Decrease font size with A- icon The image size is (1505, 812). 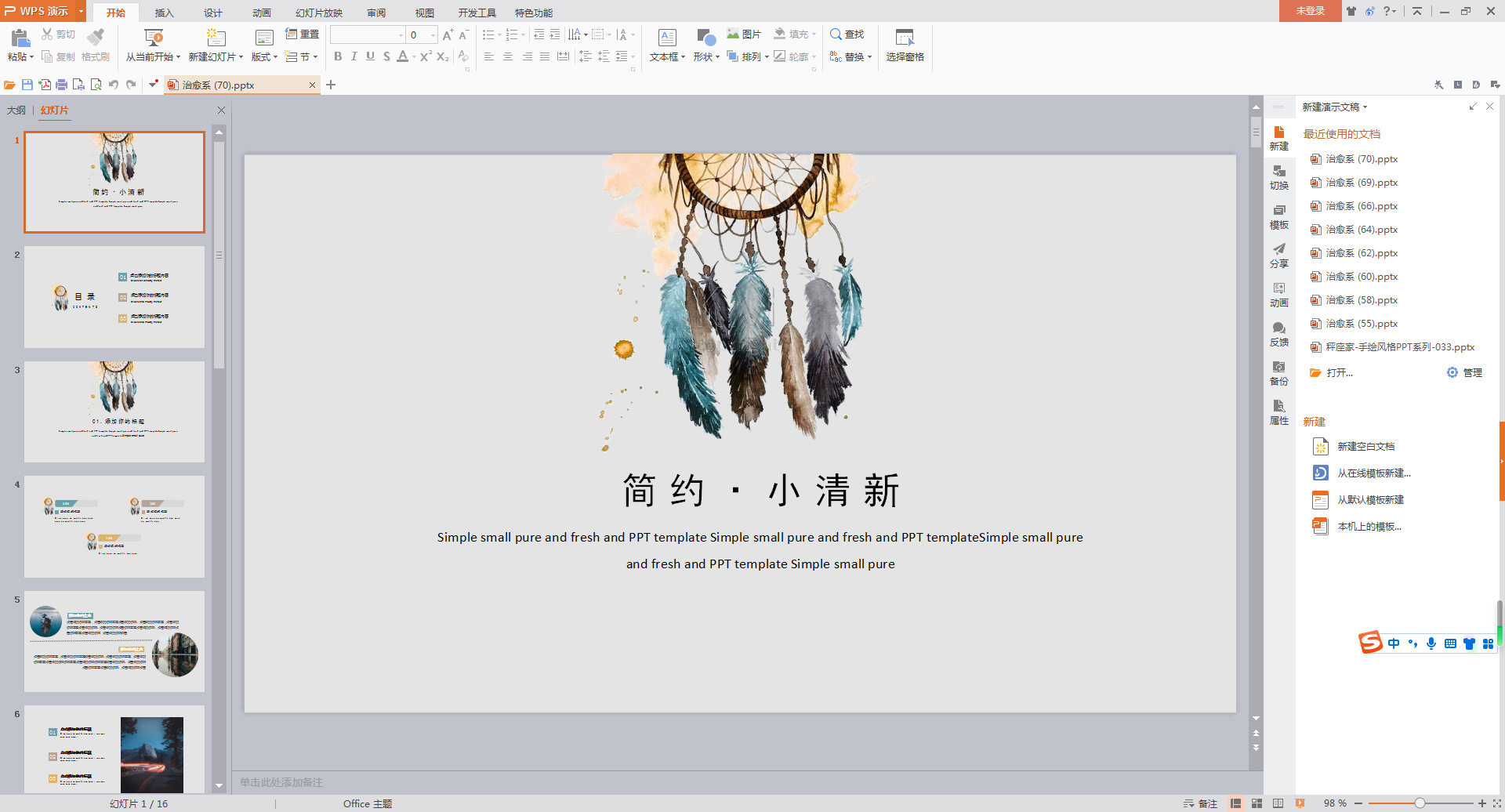pos(464,34)
